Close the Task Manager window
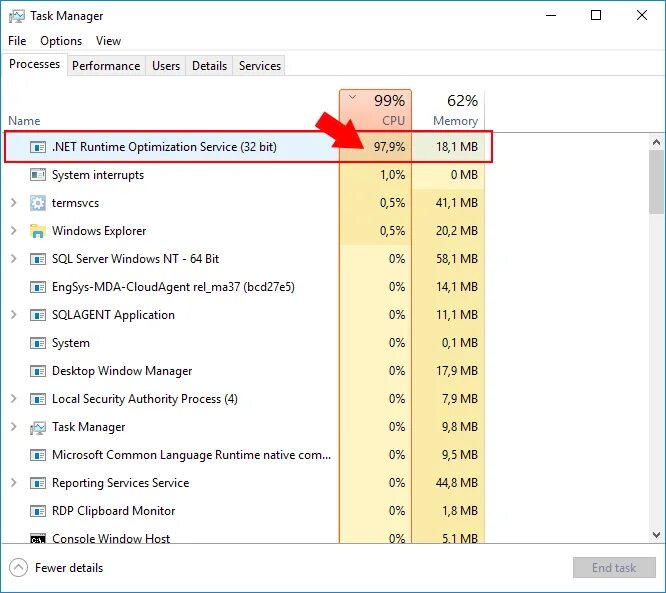The image size is (666, 593). pos(642,16)
